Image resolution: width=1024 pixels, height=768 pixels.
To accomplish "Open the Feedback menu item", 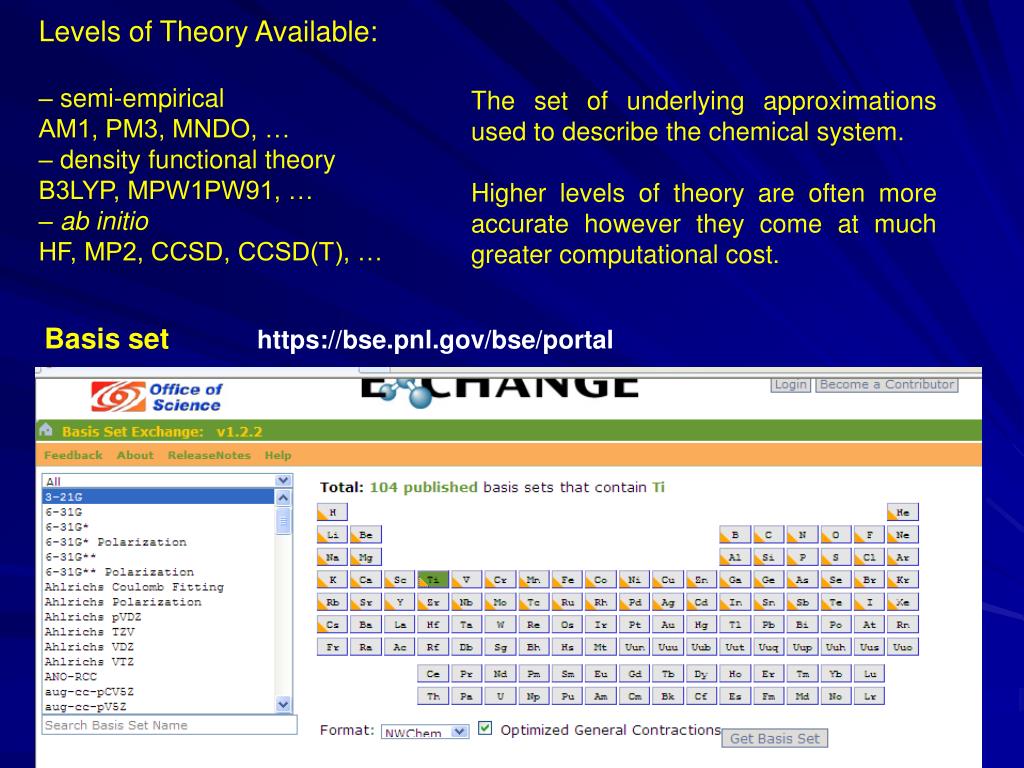I will (73, 455).
